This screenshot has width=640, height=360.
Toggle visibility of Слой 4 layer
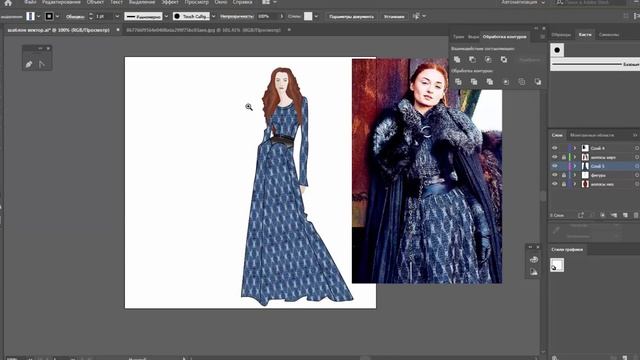click(554, 148)
